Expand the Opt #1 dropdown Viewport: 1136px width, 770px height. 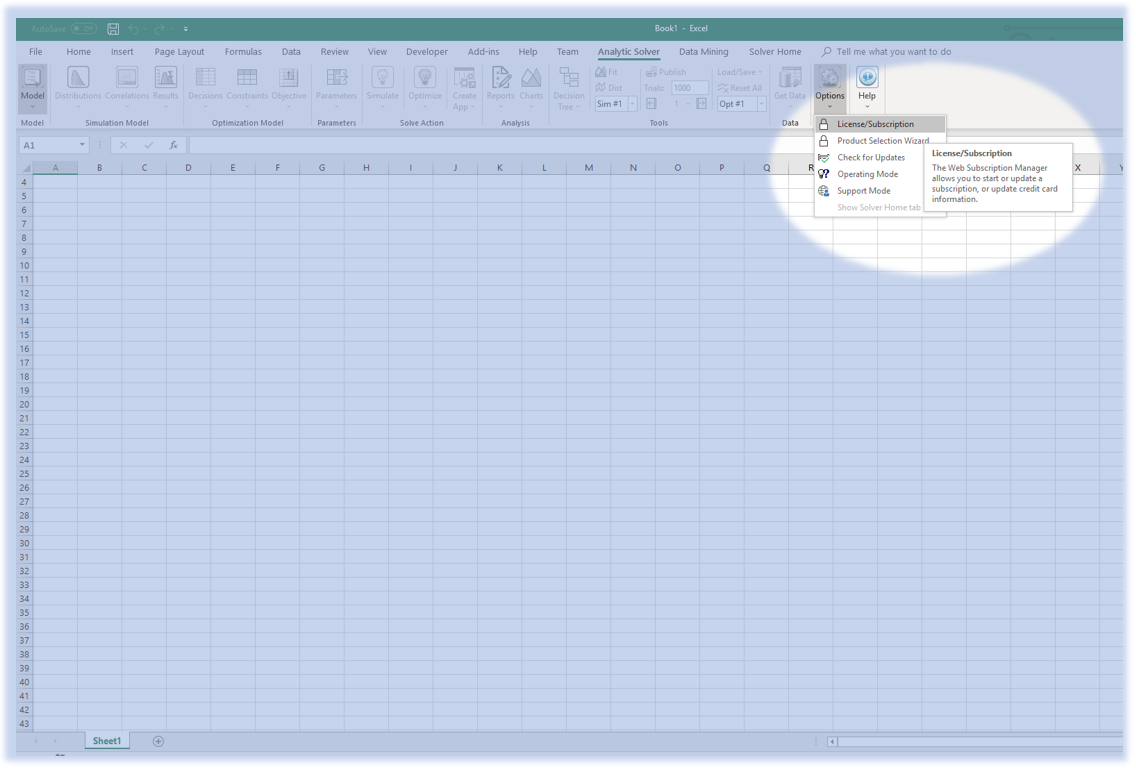tap(761, 104)
